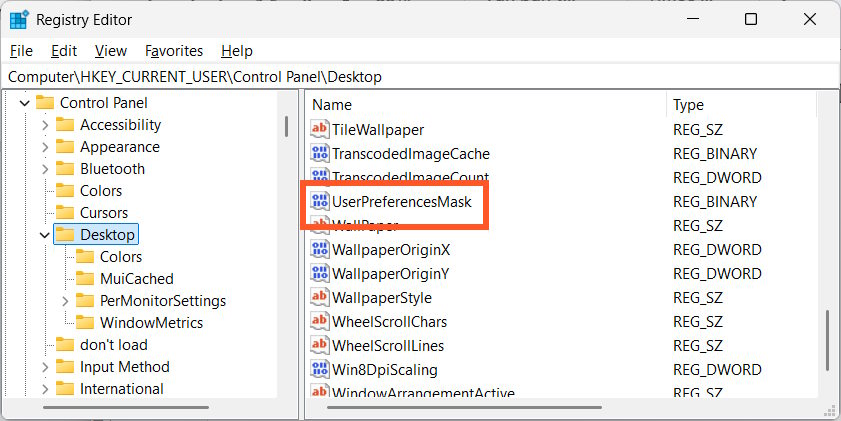This screenshot has width=841, height=421.
Task: Click the DWORD icon next to Win8DpiScaling
Action: pyautogui.click(x=320, y=370)
